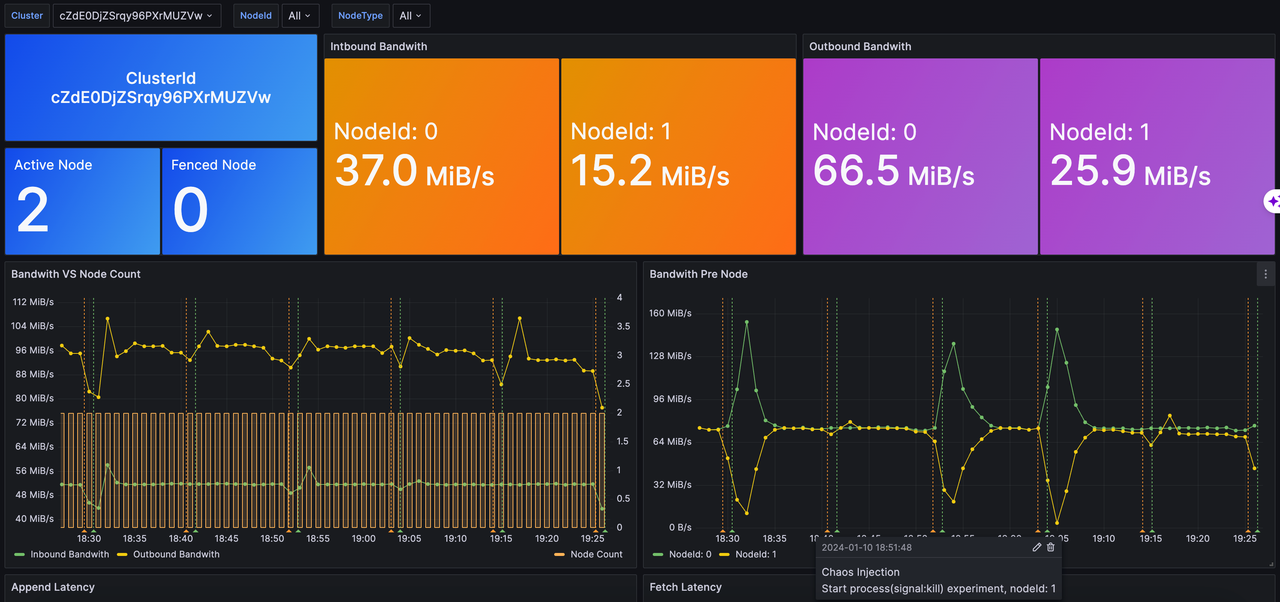The width and height of the screenshot is (1280, 602).
Task: Open the Cluster variable dropdown
Action: pyautogui.click(x=137, y=16)
